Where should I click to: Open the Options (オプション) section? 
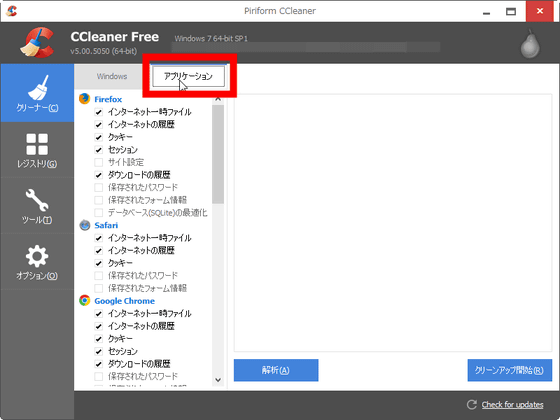(x=37, y=262)
